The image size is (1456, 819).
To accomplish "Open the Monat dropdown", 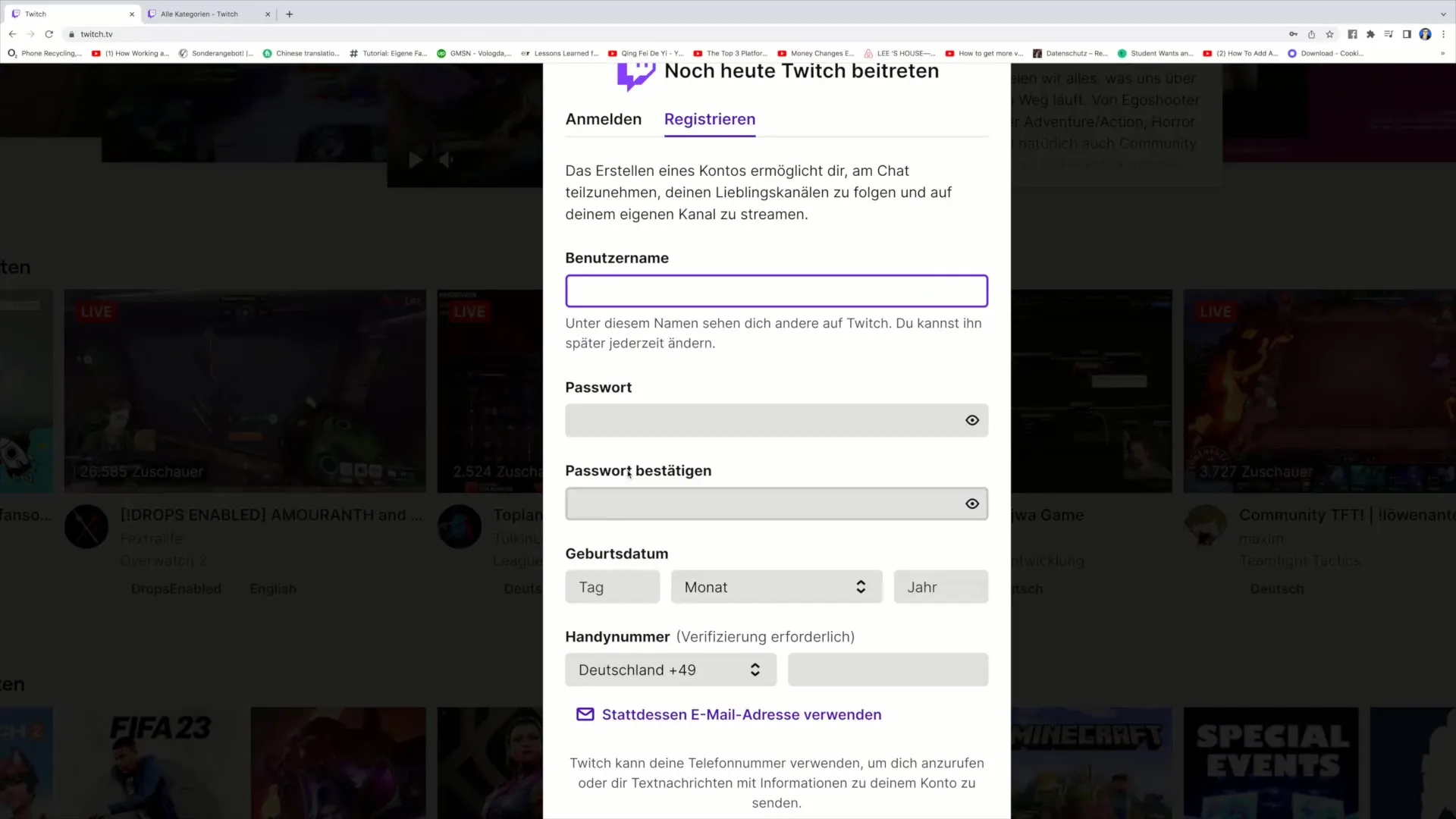I will (x=777, y=587).
